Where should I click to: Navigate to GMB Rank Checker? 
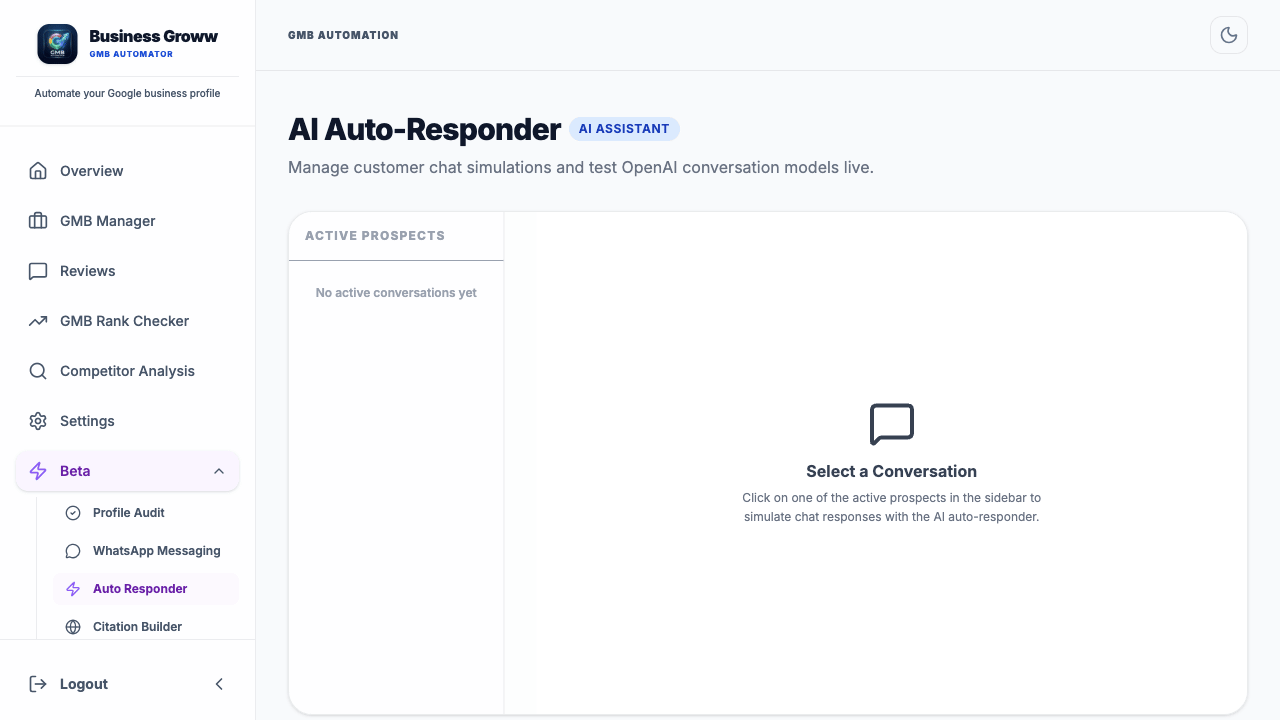[x=127, y=321]
